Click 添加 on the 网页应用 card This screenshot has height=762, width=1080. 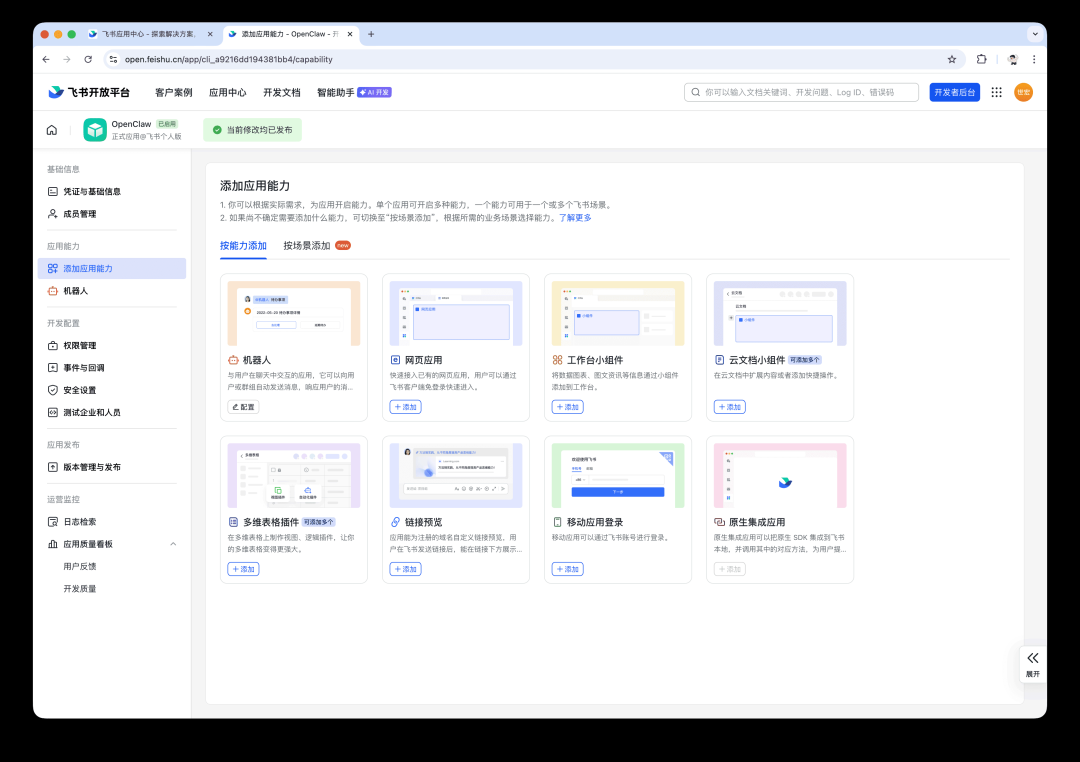click(x=406, y=407)
